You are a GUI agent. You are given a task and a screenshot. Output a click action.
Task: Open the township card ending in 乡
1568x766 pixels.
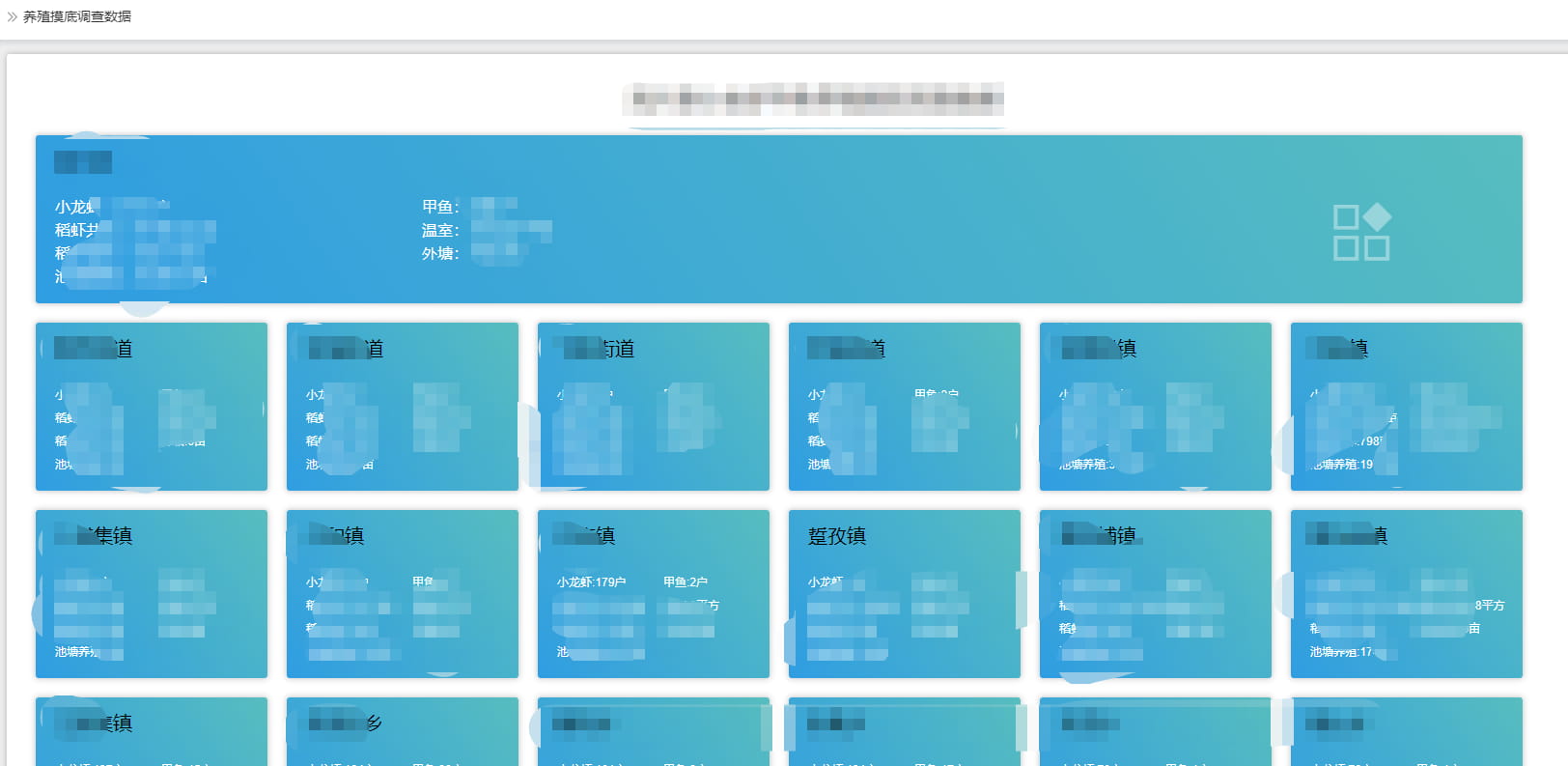[402, 730]
